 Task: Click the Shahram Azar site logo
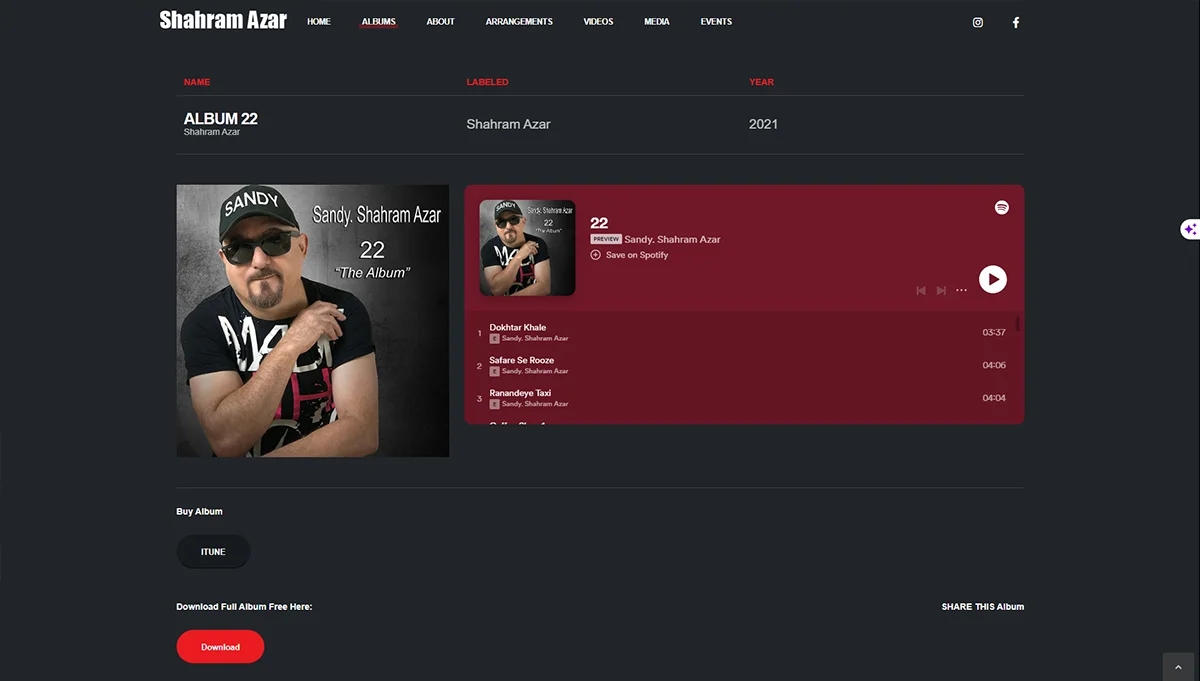[223, 20]
